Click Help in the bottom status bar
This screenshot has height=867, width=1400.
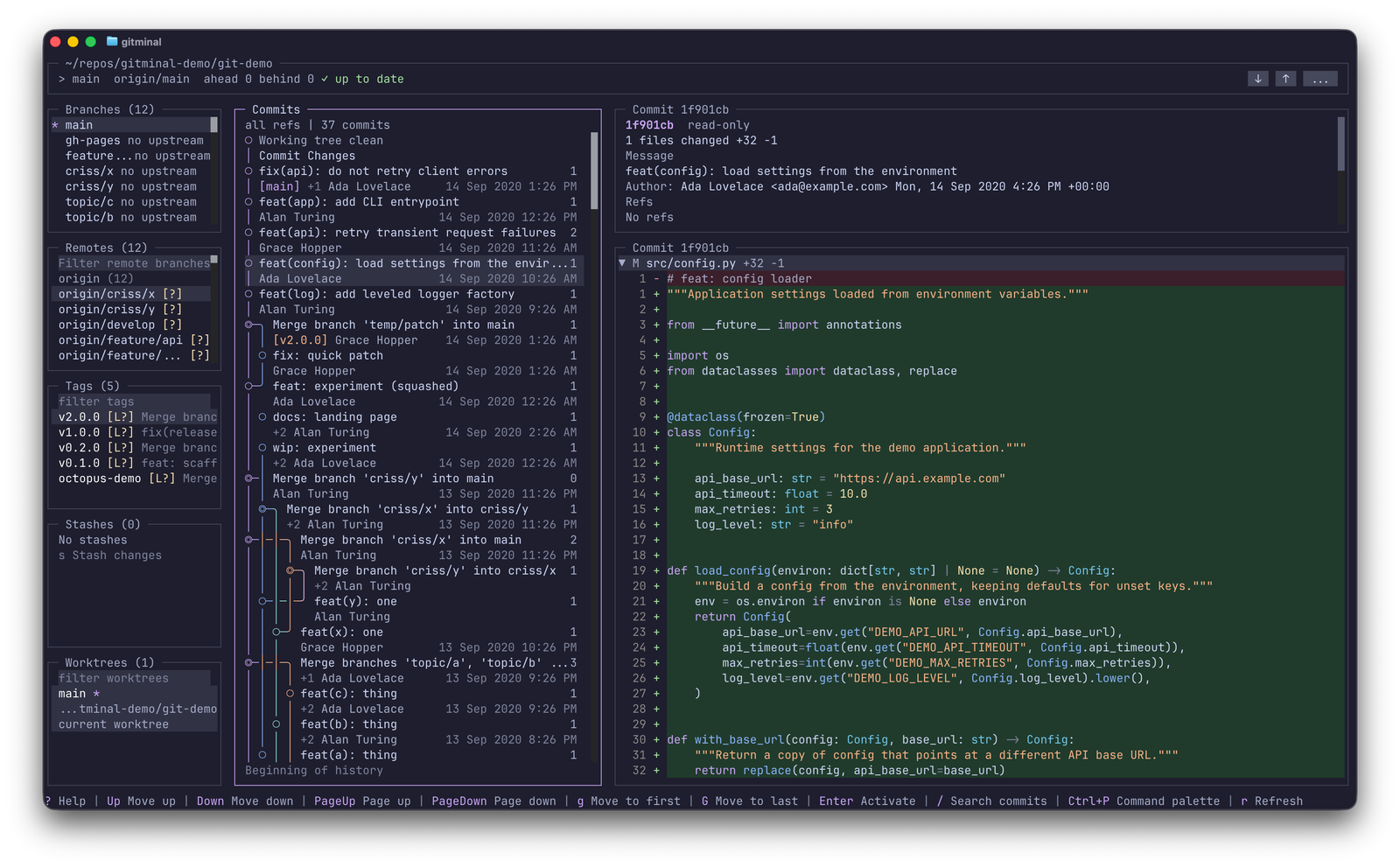(66, 801)
